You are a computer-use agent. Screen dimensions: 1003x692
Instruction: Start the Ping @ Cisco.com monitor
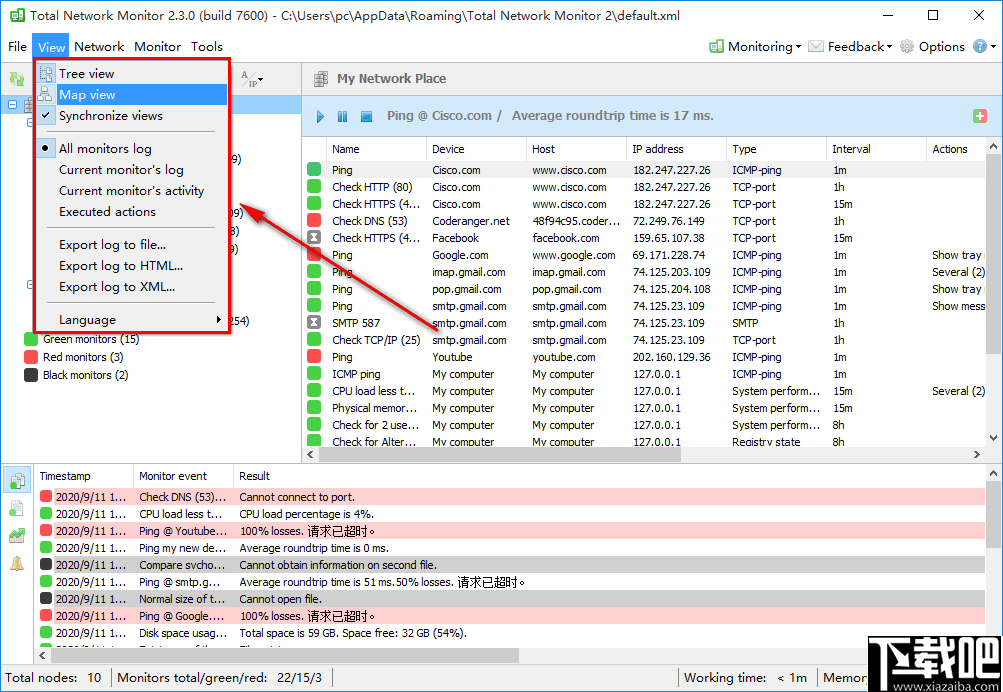coord(319,117)
